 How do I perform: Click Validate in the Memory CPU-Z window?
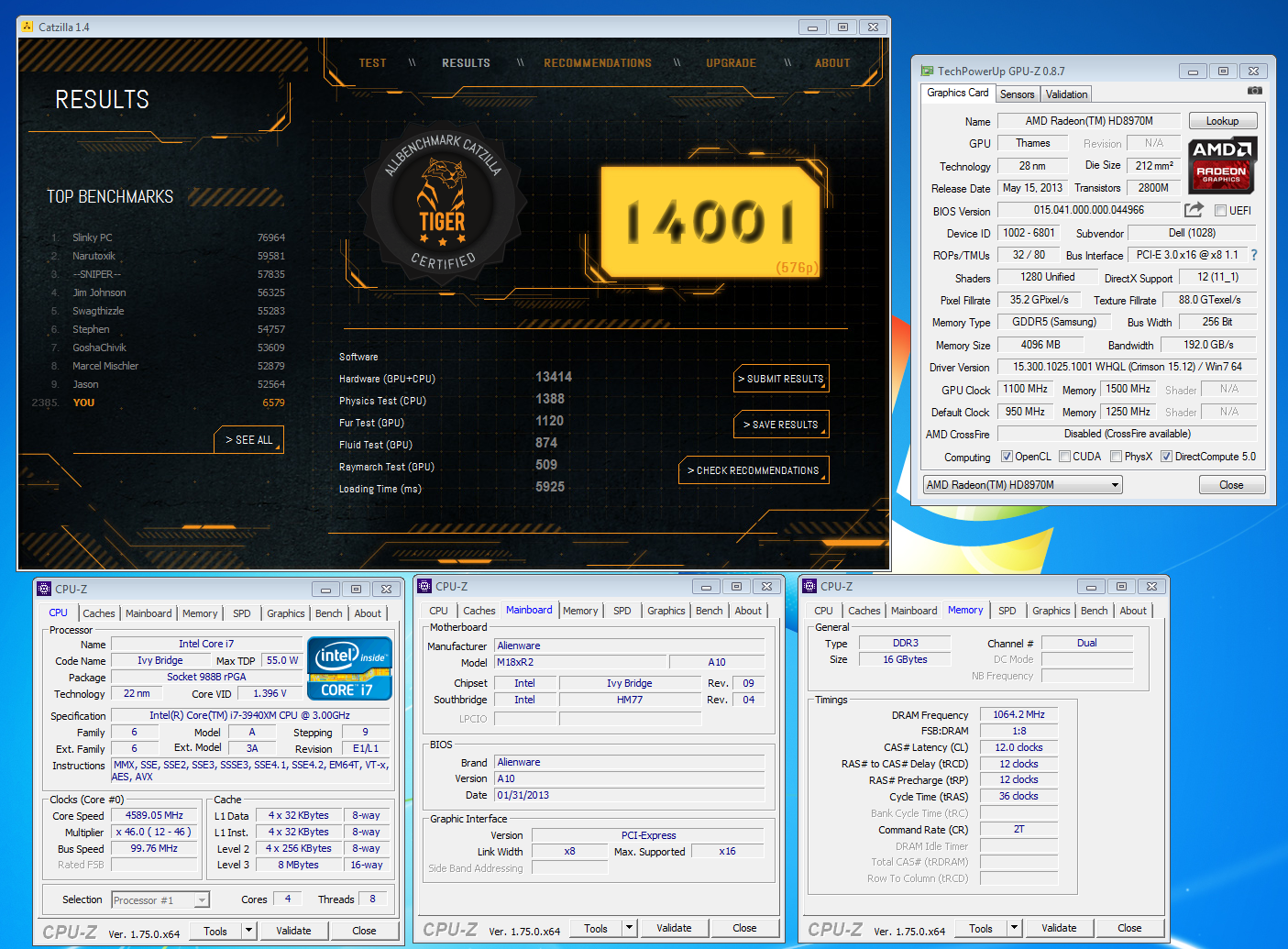(x=1059, y=928)
